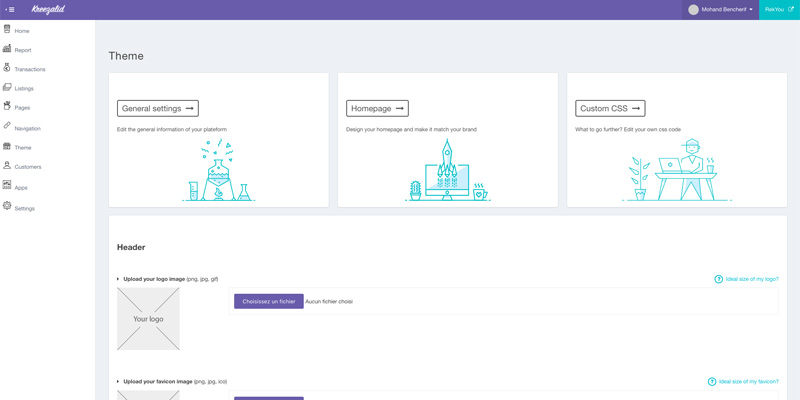Click the Apps icon in sidebar

[7, 185]
